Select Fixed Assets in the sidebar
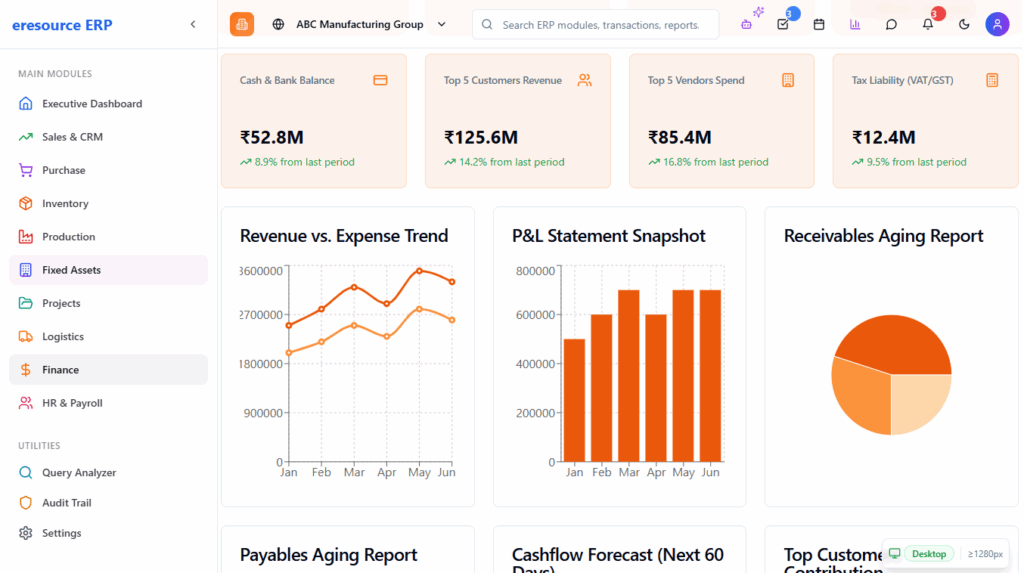The image size is (1024, 573). click(71, 270)
